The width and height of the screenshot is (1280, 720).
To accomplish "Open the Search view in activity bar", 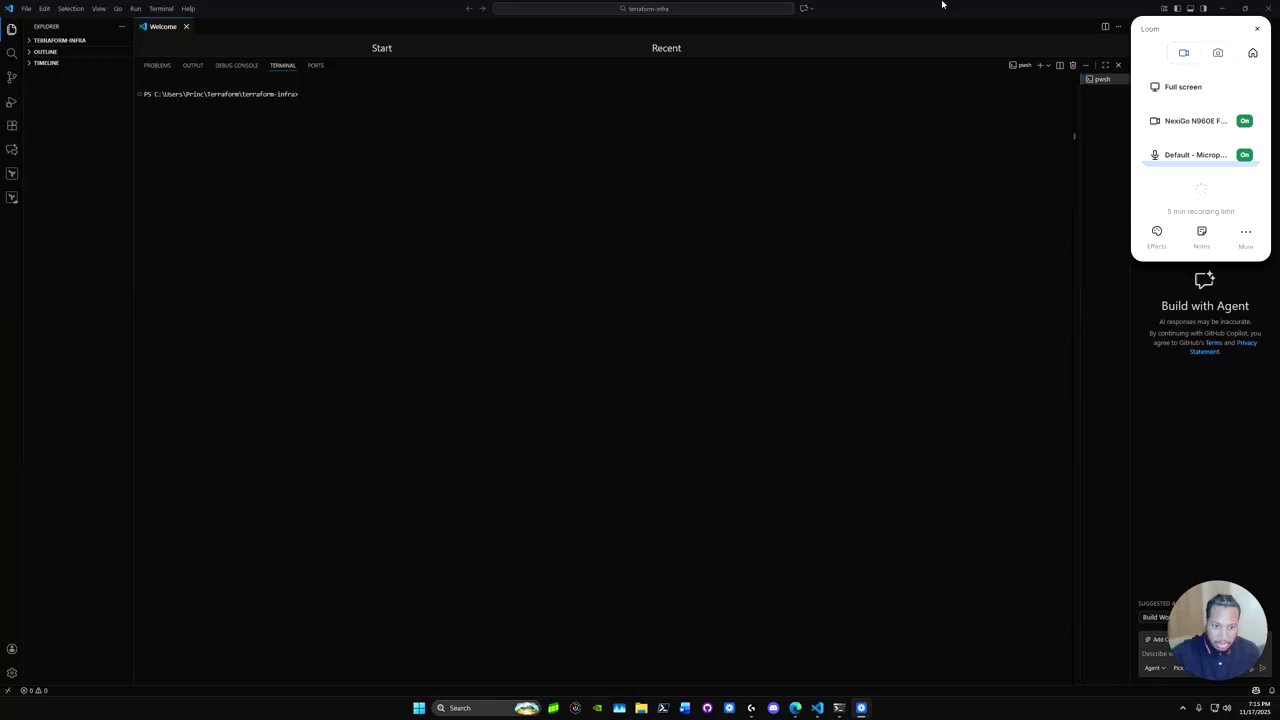I will pos(12,53).
